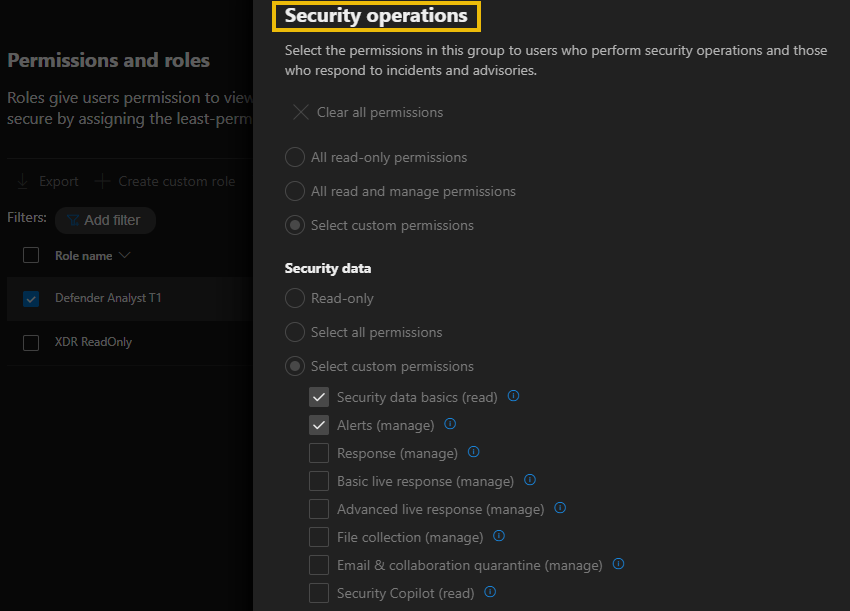Image resolution: width=850 pixels, height=611 pixels.
Task: Select All read and manage permissions
Action: [295, 191]
